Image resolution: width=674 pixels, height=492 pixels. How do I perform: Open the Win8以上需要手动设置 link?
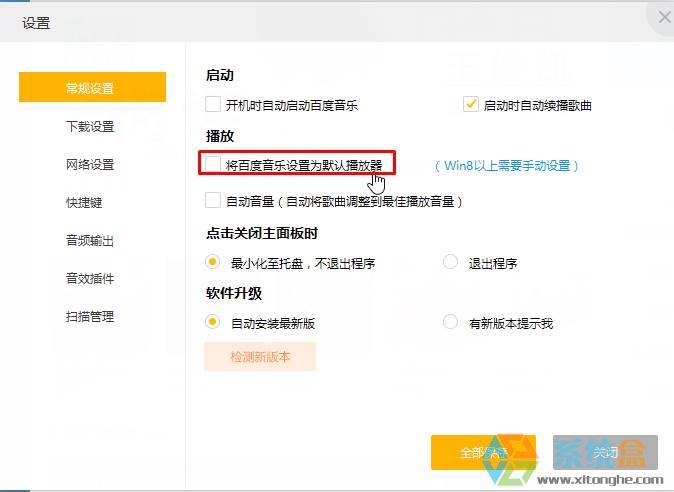[507, 165]
